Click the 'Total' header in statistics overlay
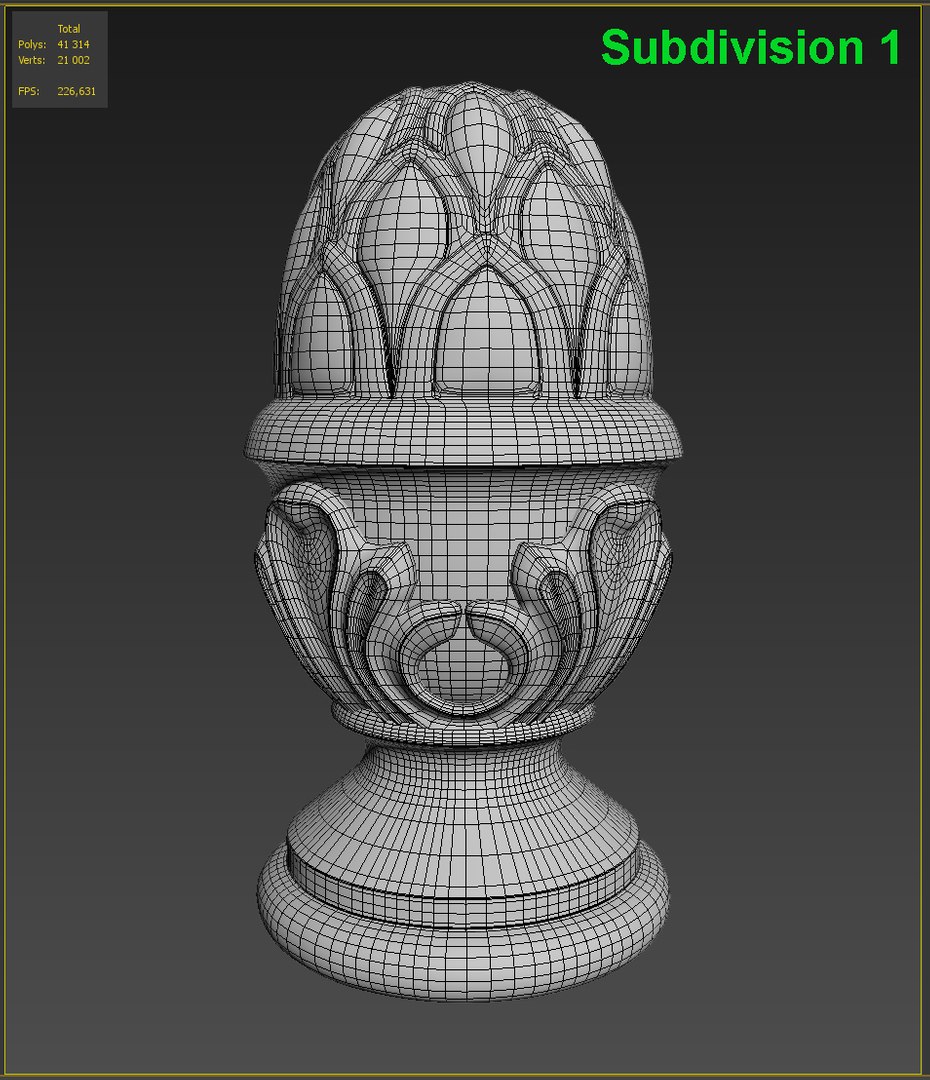The height and width of the screenshot is (1080, 930). pyautogui.click(x=69, y=29)
